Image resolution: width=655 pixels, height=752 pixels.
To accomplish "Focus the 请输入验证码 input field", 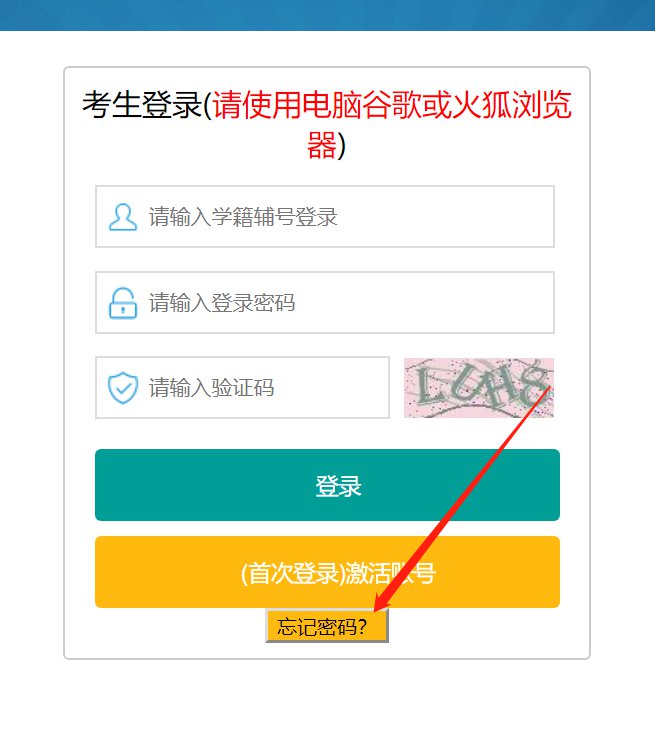I will click(242, 388).
